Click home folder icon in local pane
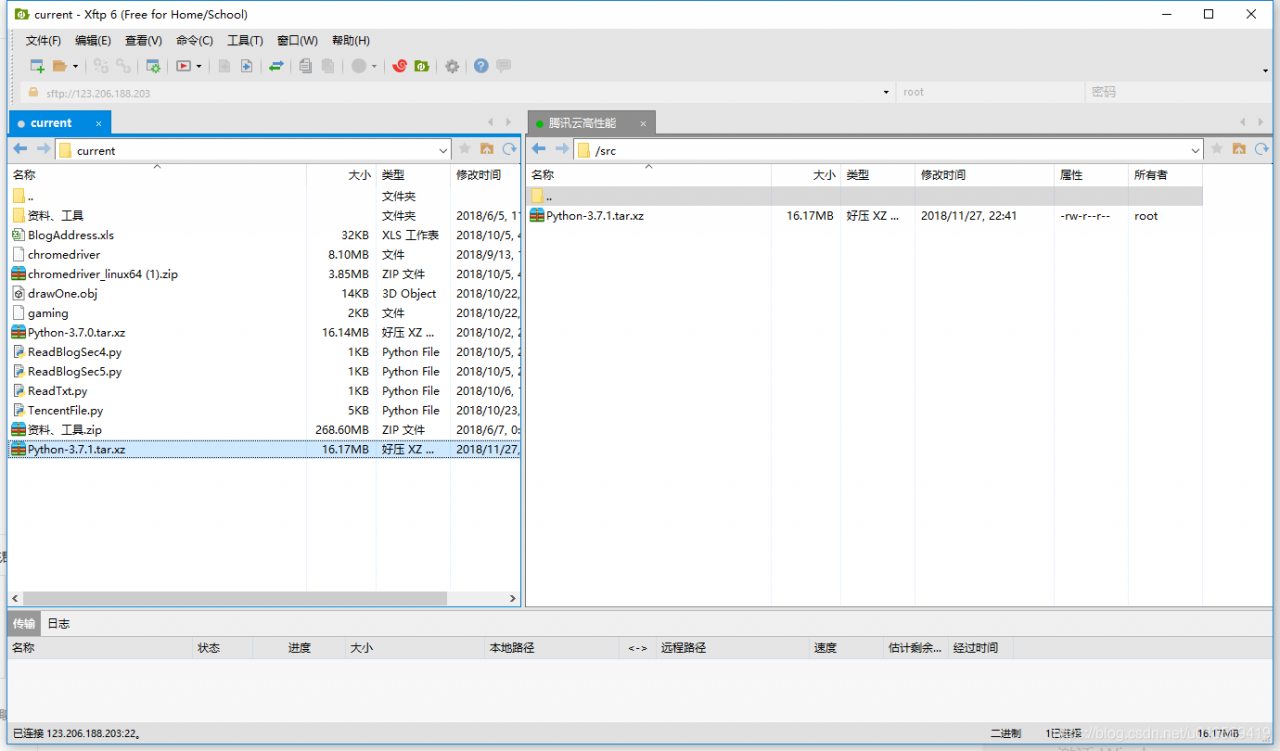The height and width of the screenshot is (751, 1280). point(487,149)
